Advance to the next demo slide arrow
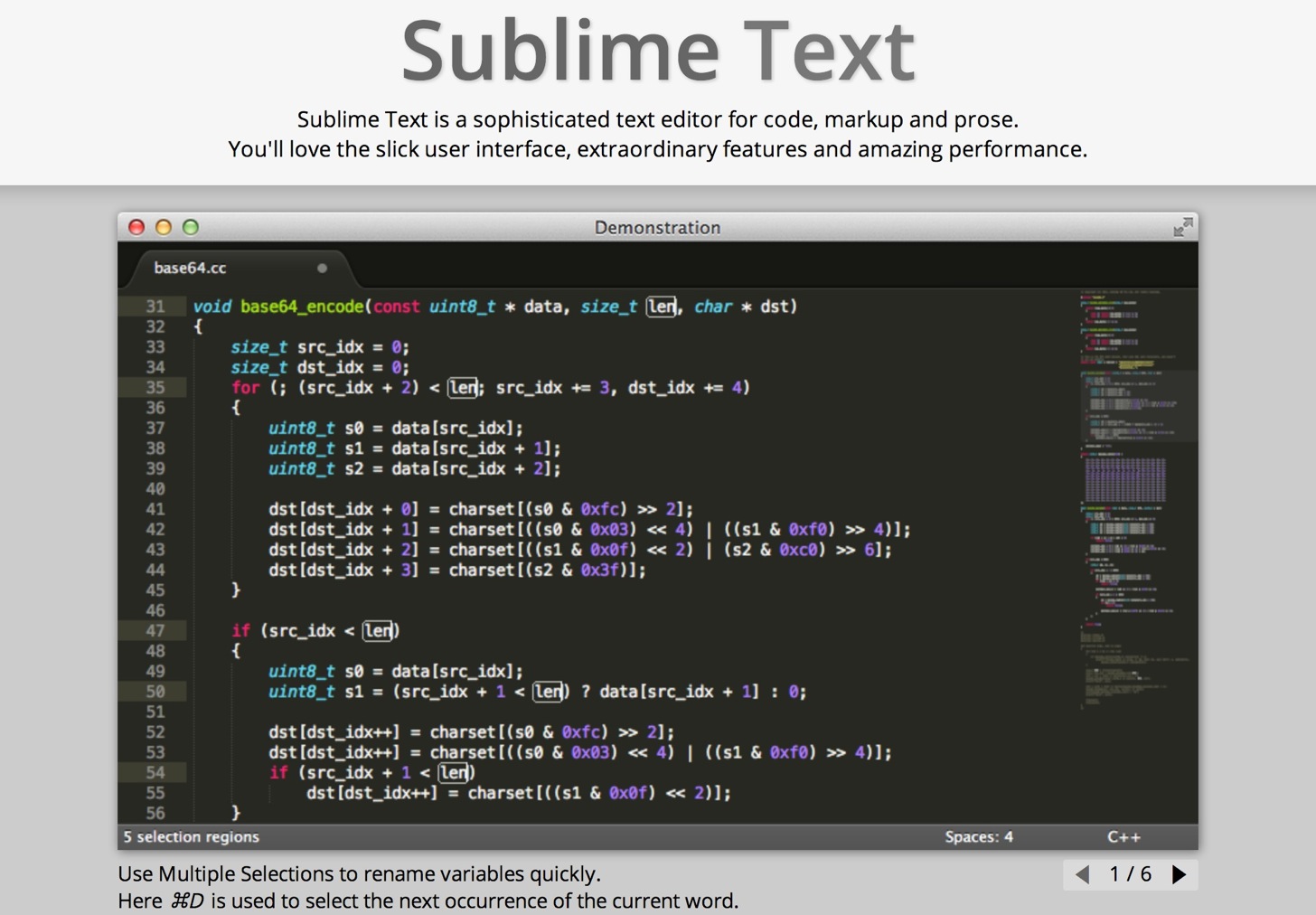The width and height of the screenshot is (1316, 915). coord(1179,874)
